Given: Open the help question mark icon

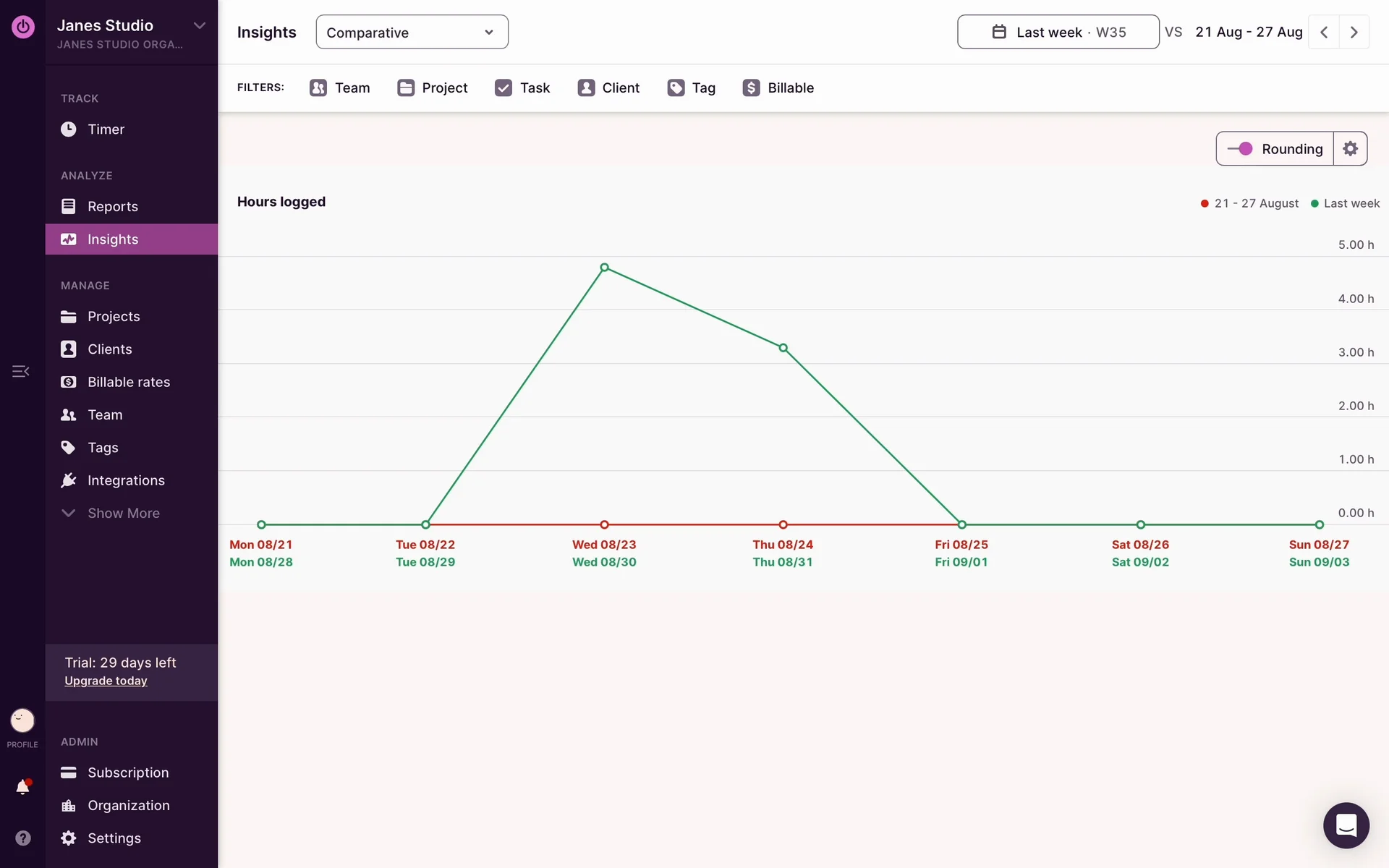Looking at the screenshot, I should 22,838.
